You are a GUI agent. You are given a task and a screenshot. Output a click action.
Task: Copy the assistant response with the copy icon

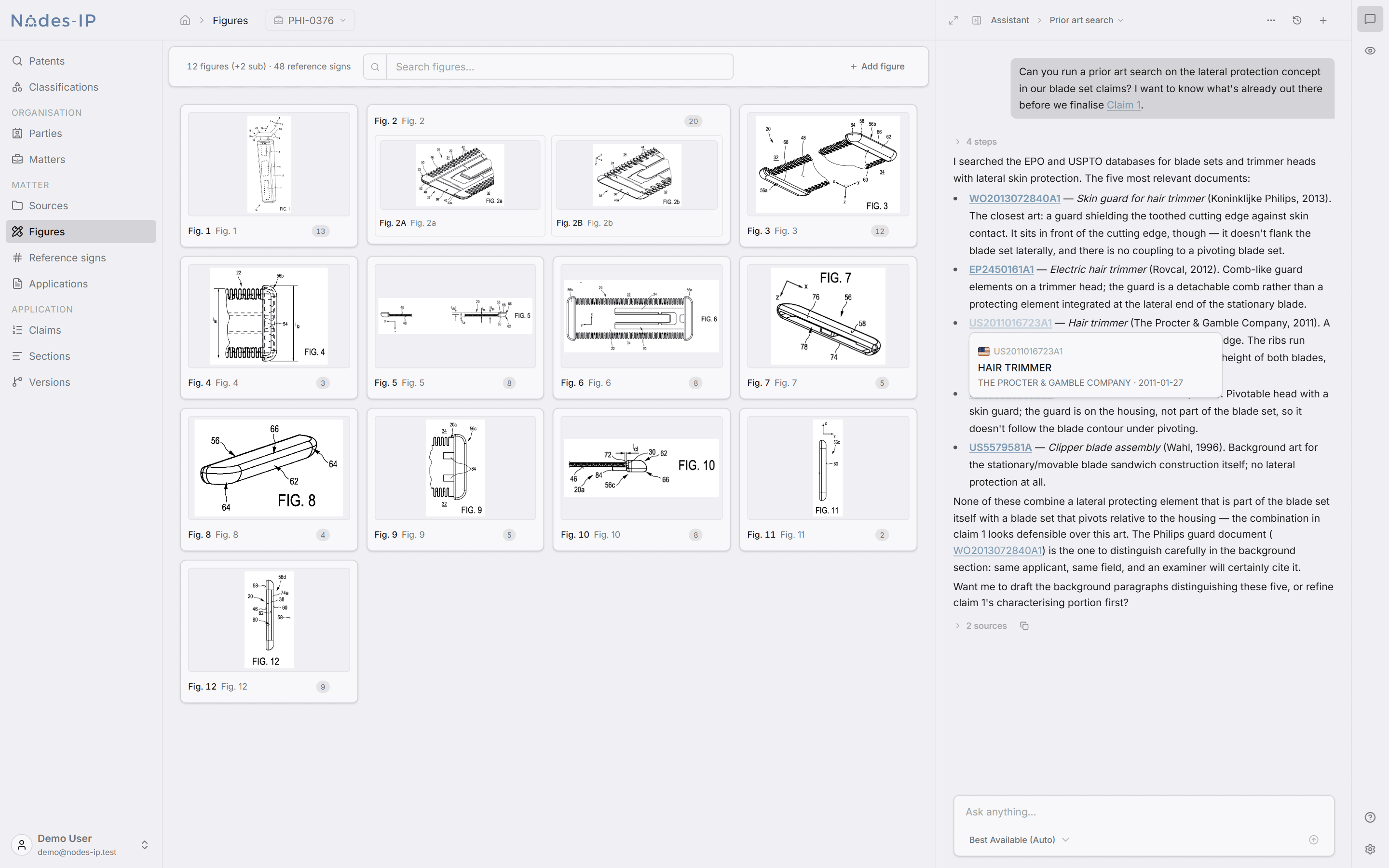1024,626
